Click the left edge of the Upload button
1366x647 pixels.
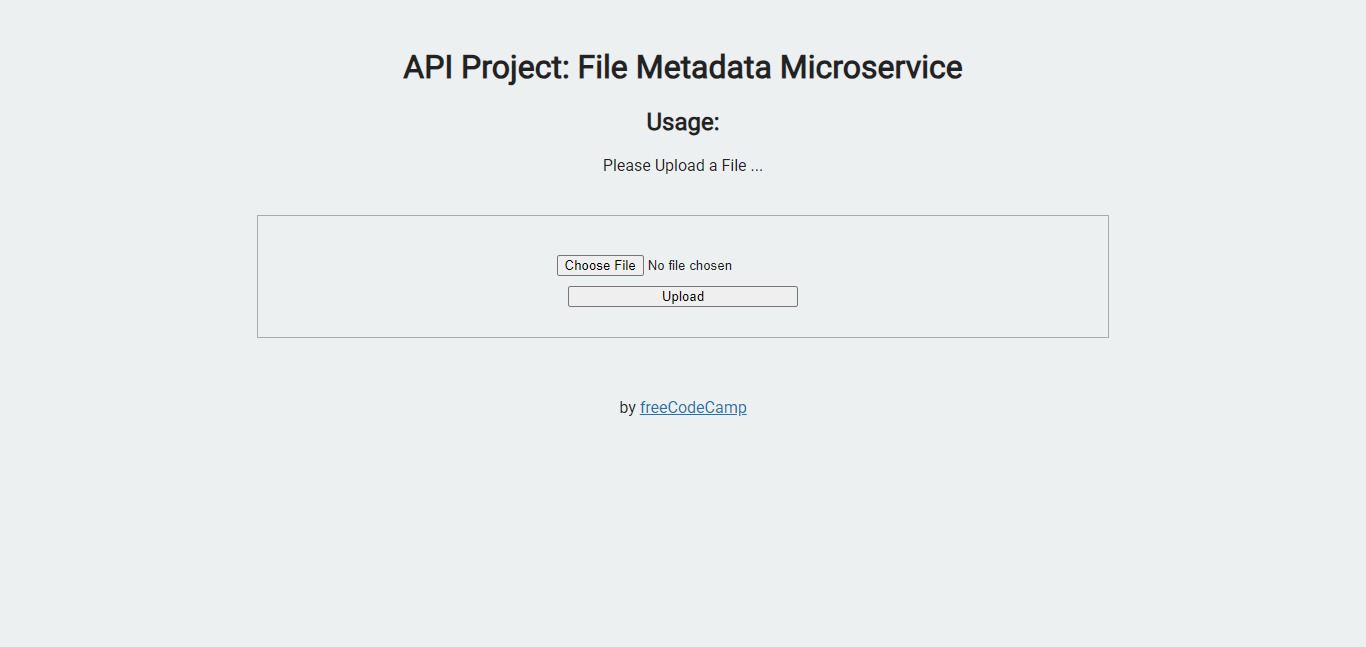(572, 296)
